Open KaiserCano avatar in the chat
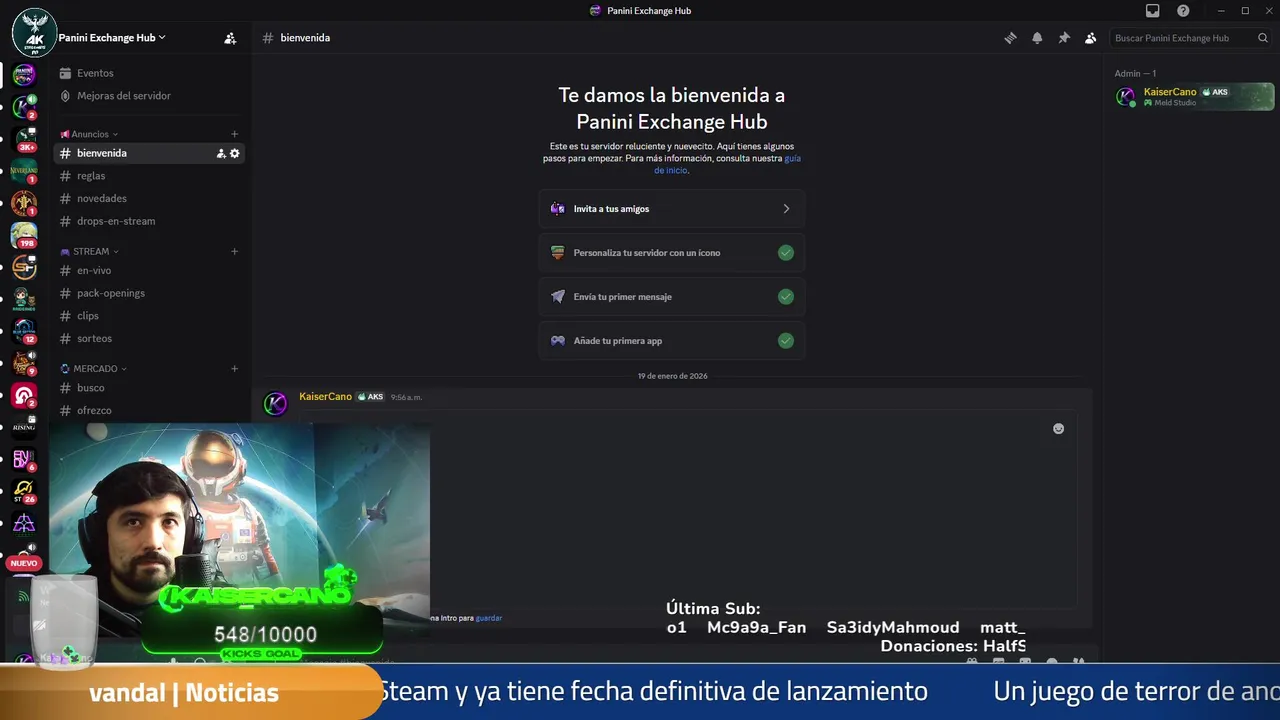This screenshot has height=720, width=1280. [275, 403]
